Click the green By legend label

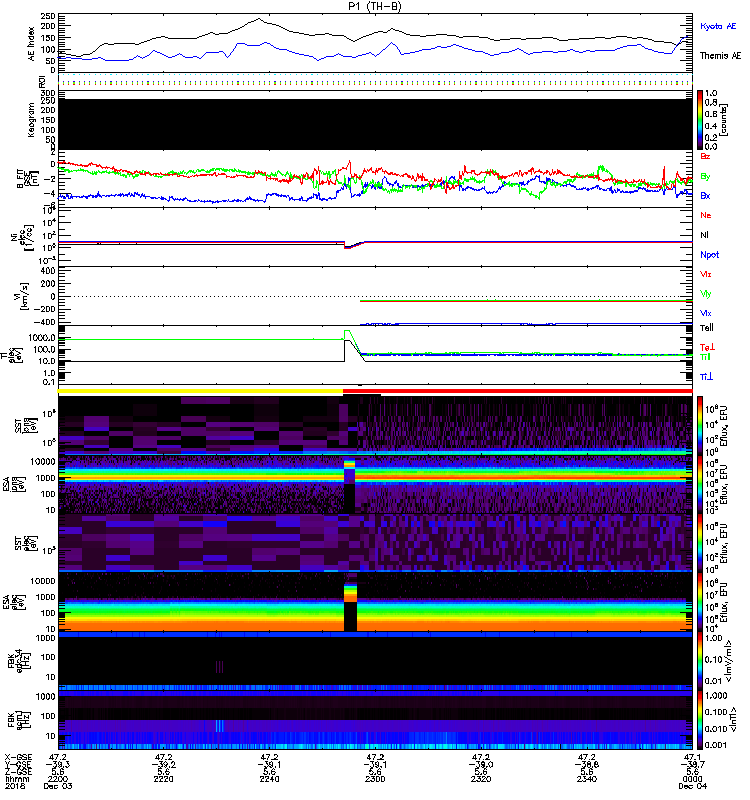[705, 177]
